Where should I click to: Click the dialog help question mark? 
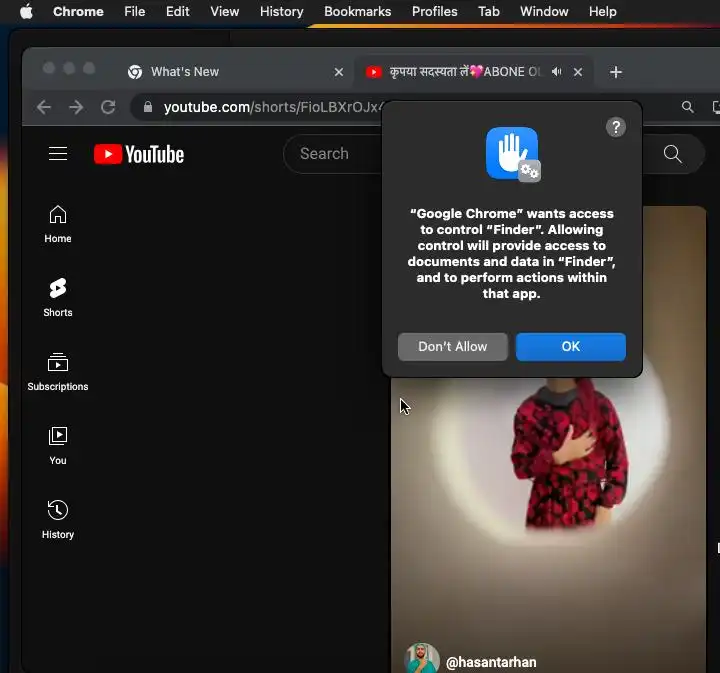click(616, 127)
